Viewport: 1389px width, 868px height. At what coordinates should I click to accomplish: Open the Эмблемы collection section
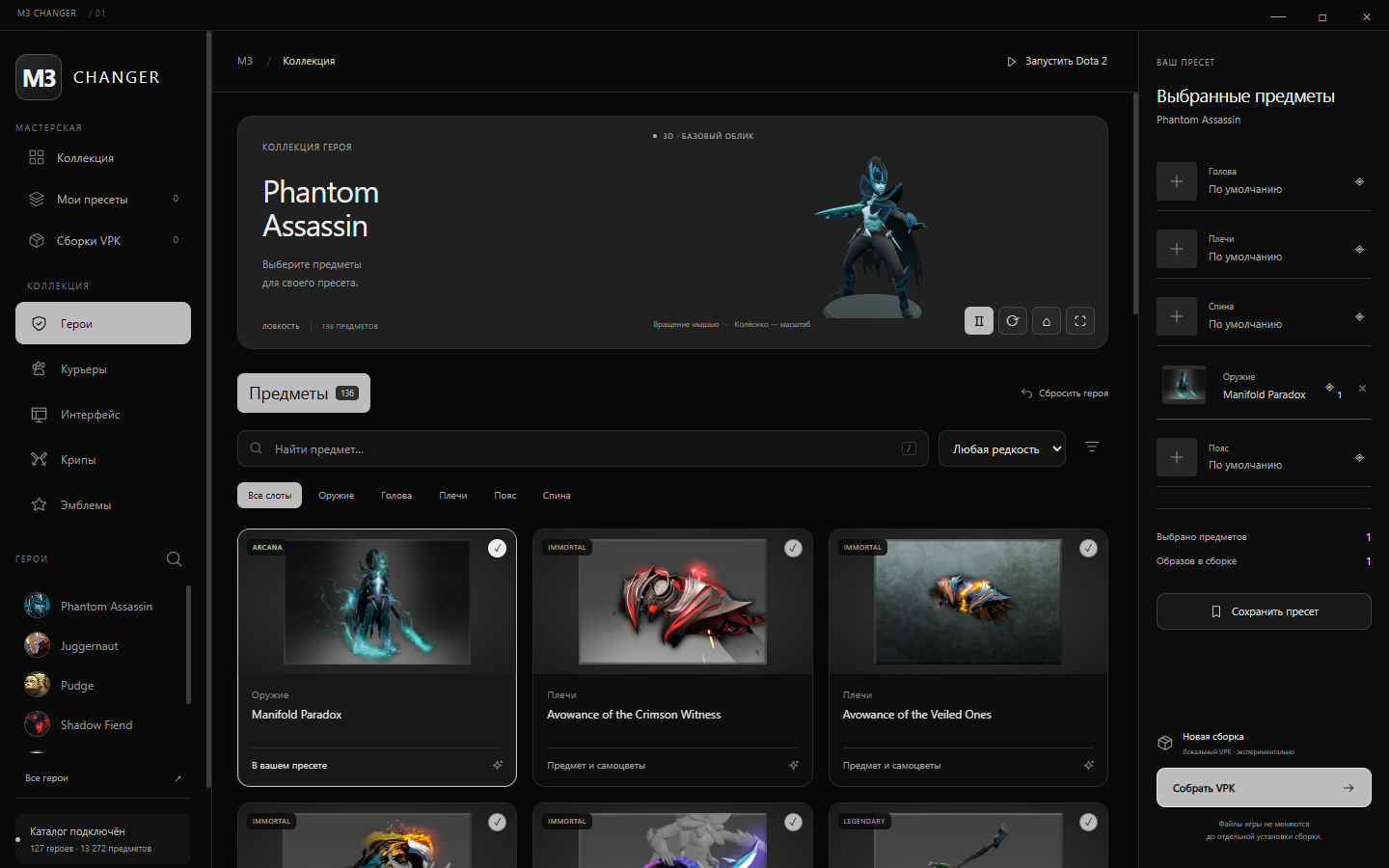(x=103, y=504)
